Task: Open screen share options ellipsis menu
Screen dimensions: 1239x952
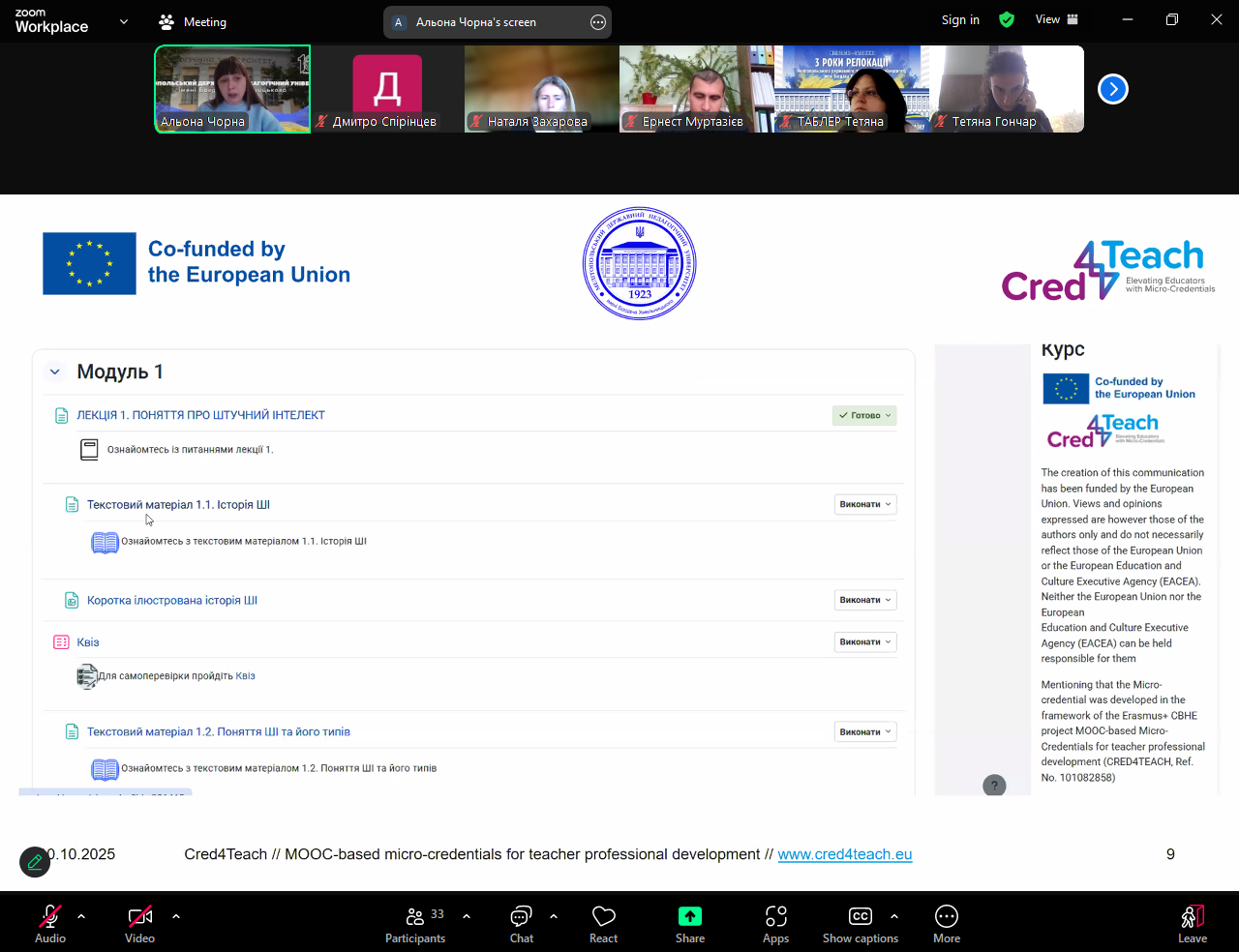Action: pos(598,22)
